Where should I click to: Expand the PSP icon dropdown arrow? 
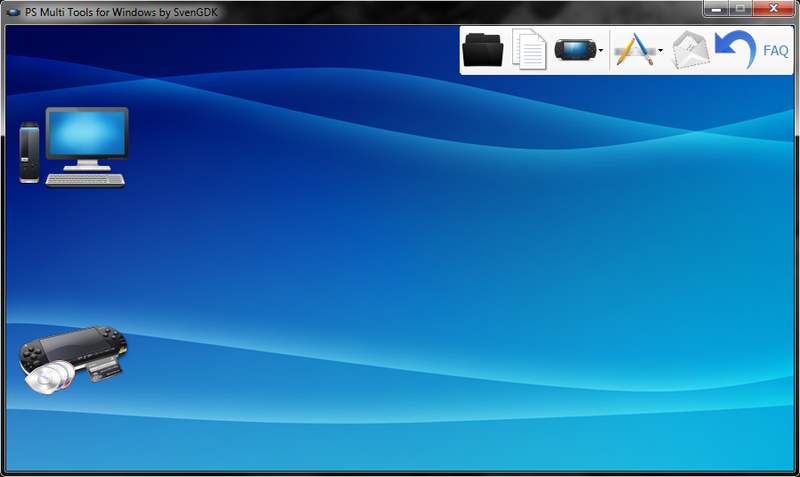pyautogui.click(x=601, y=51)
